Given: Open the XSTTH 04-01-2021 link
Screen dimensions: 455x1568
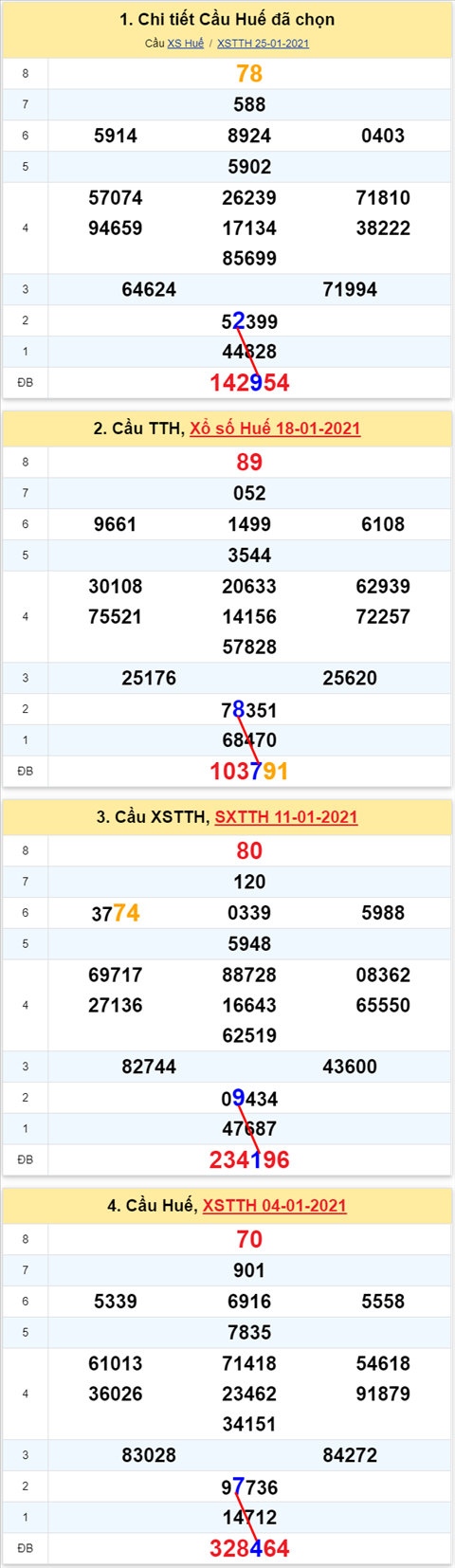Looking at the screenshot, I should click(x=275, y=1206).
